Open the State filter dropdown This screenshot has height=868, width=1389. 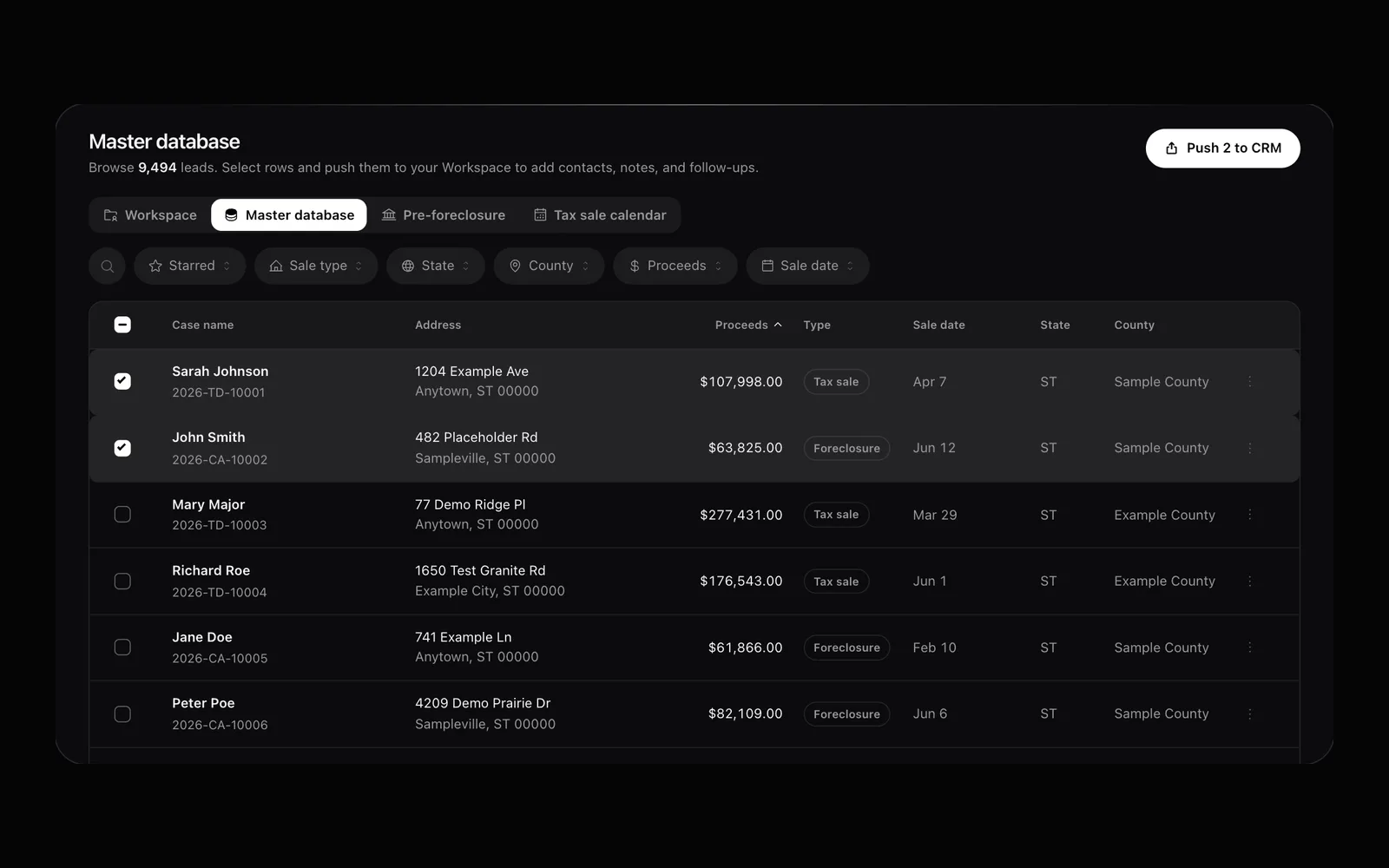point(436,266)
